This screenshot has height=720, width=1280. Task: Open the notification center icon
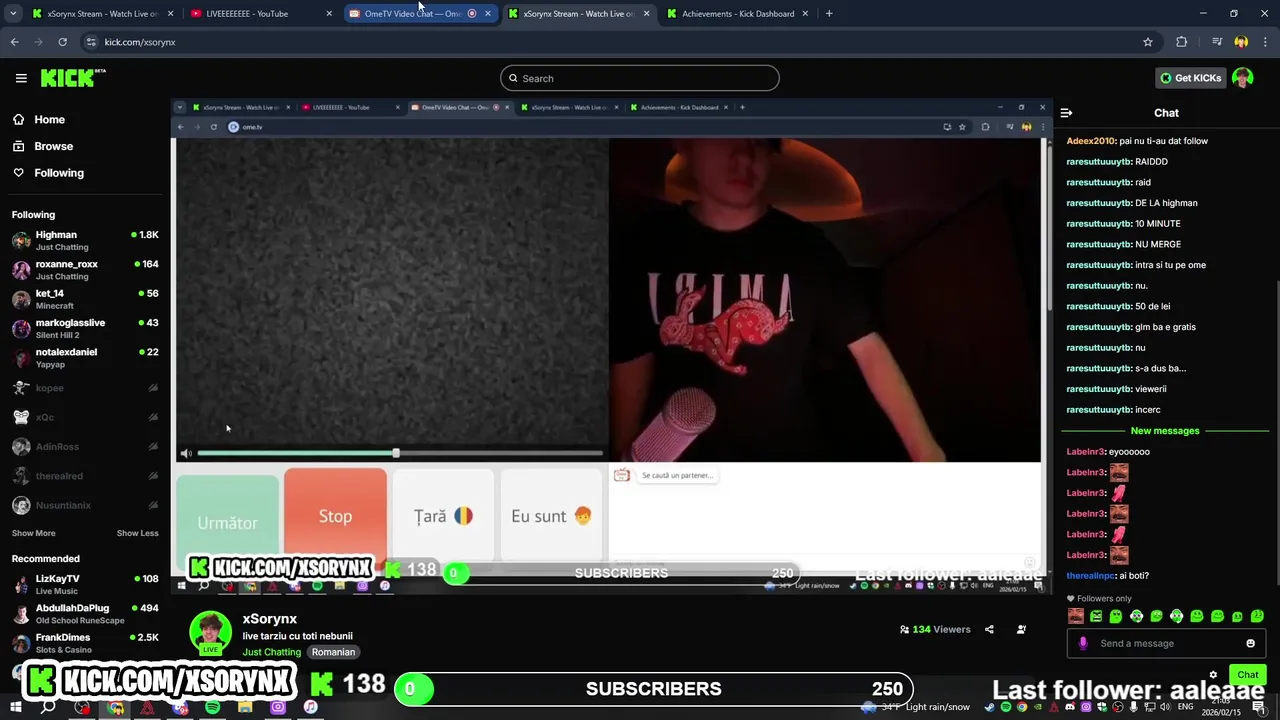click(x=1258, y=707)
